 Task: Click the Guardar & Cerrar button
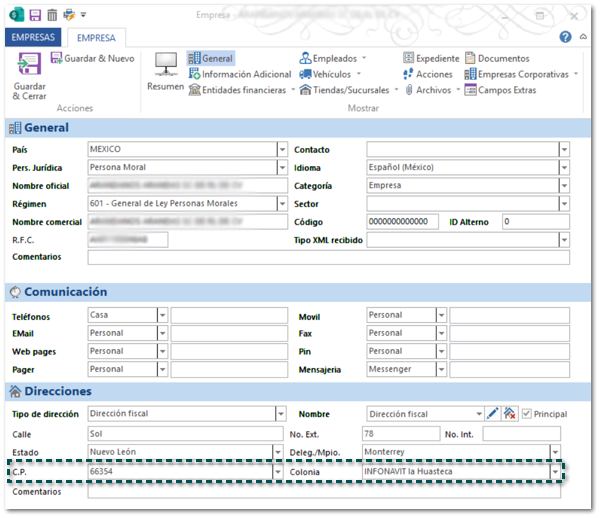29,75
